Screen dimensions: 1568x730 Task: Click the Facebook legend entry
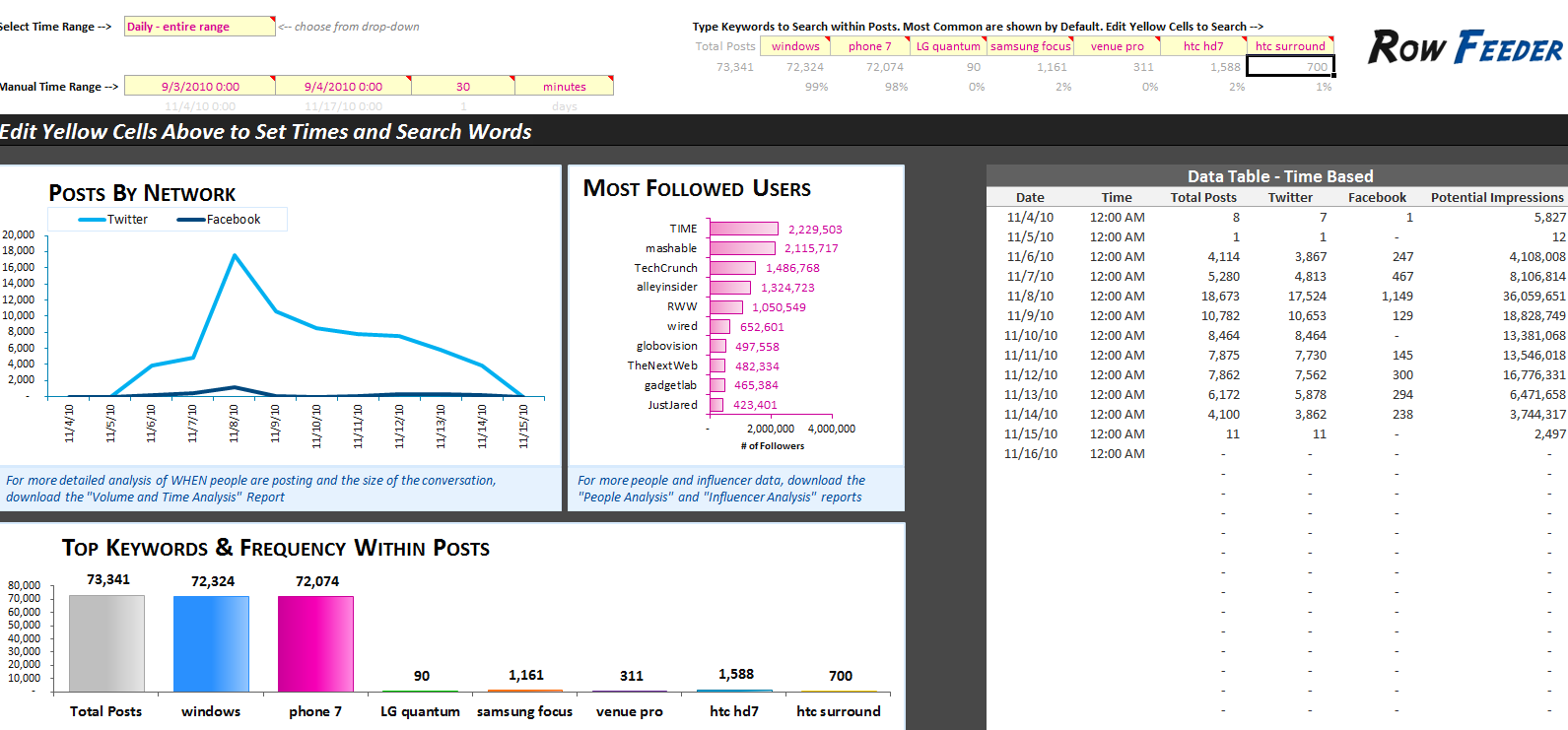pyautogui.click(x=219, y=220)
